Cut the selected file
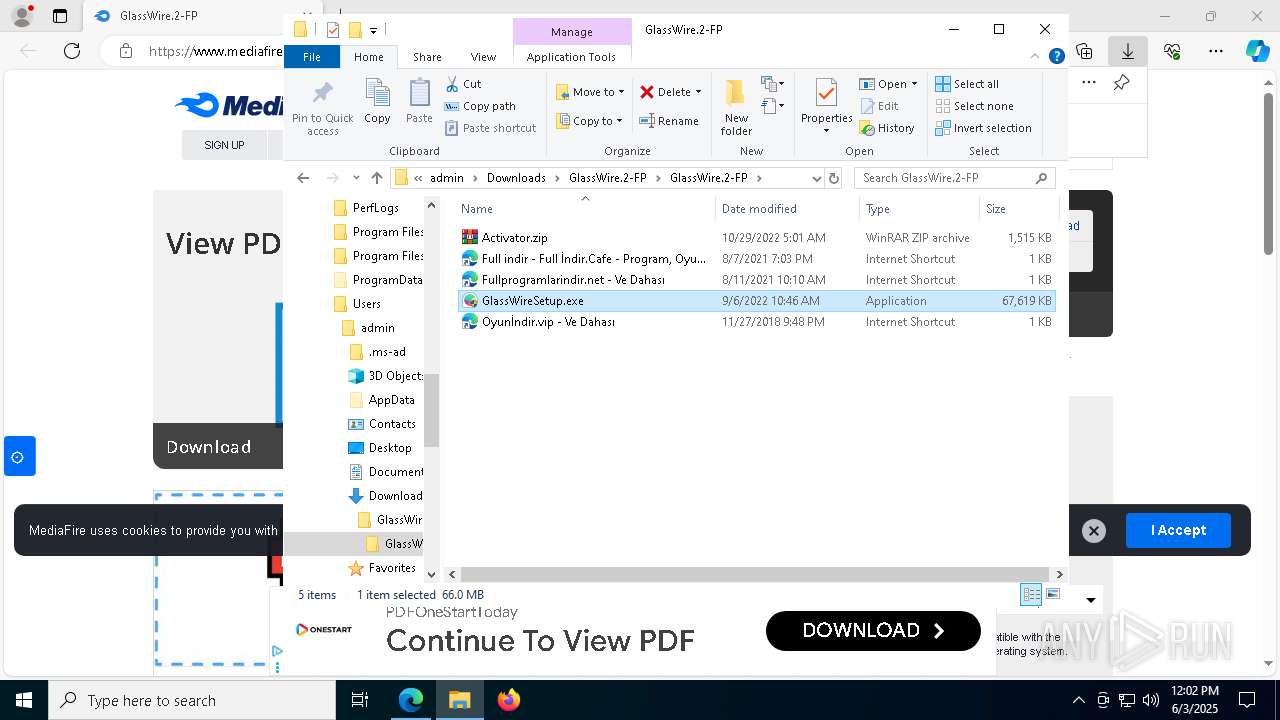This screenshot has height=720, width=1280. (x=463, y=84)
